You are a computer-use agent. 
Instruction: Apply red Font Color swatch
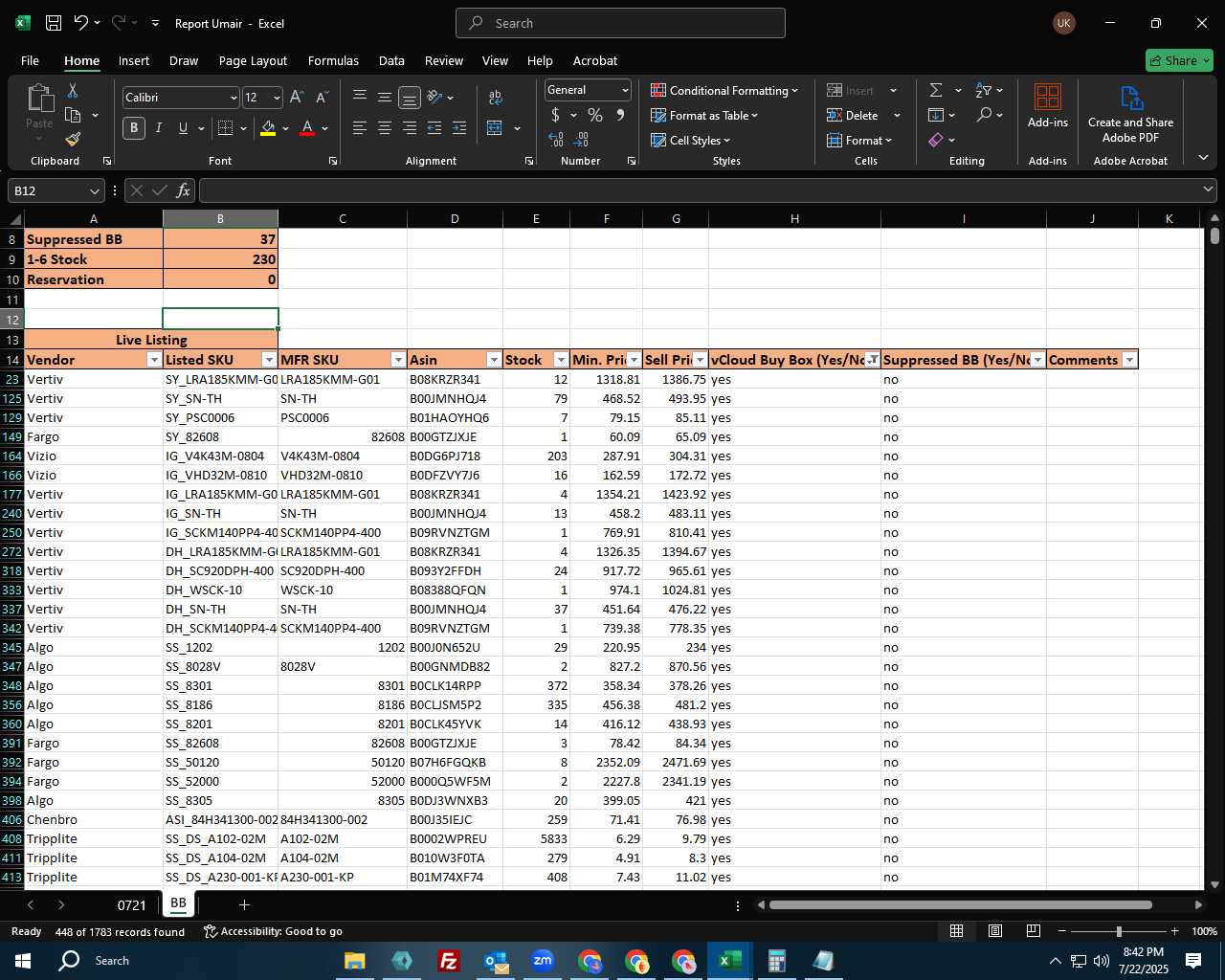click(x=307, y=128)
